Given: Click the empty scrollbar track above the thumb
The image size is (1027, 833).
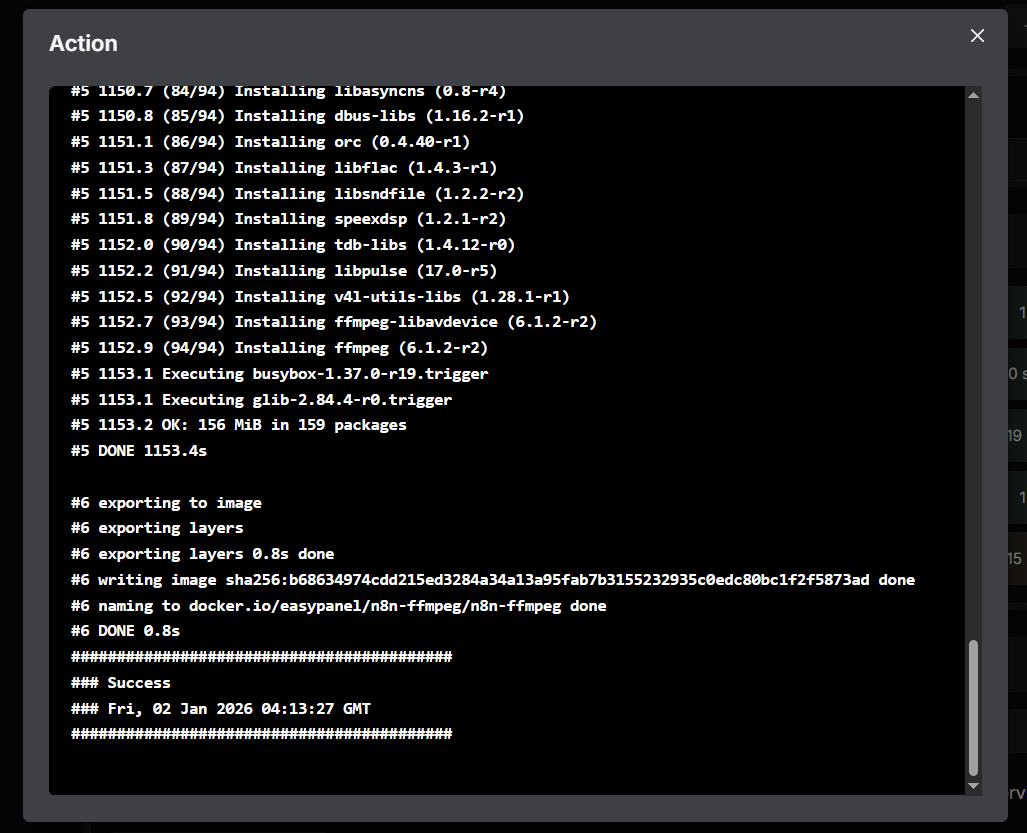Looking at the screenshot, I should (x=973, y=370).
